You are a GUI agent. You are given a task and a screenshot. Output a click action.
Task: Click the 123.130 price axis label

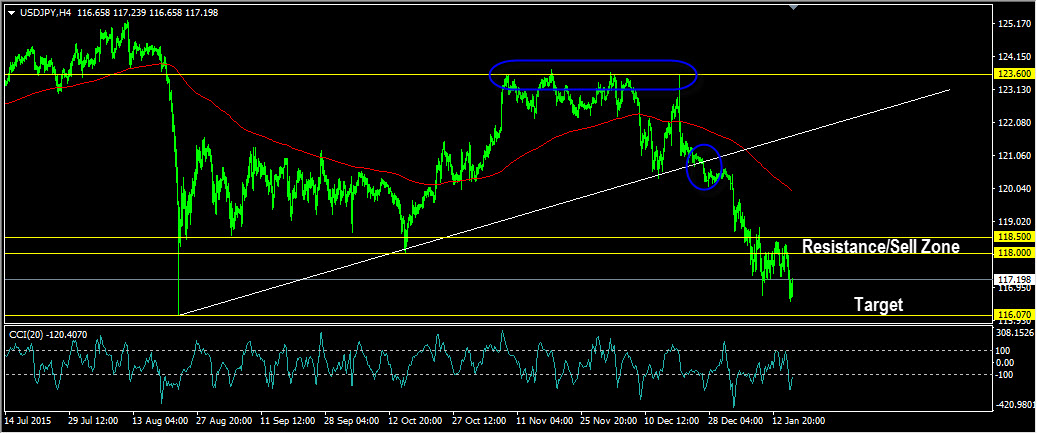1014,90
